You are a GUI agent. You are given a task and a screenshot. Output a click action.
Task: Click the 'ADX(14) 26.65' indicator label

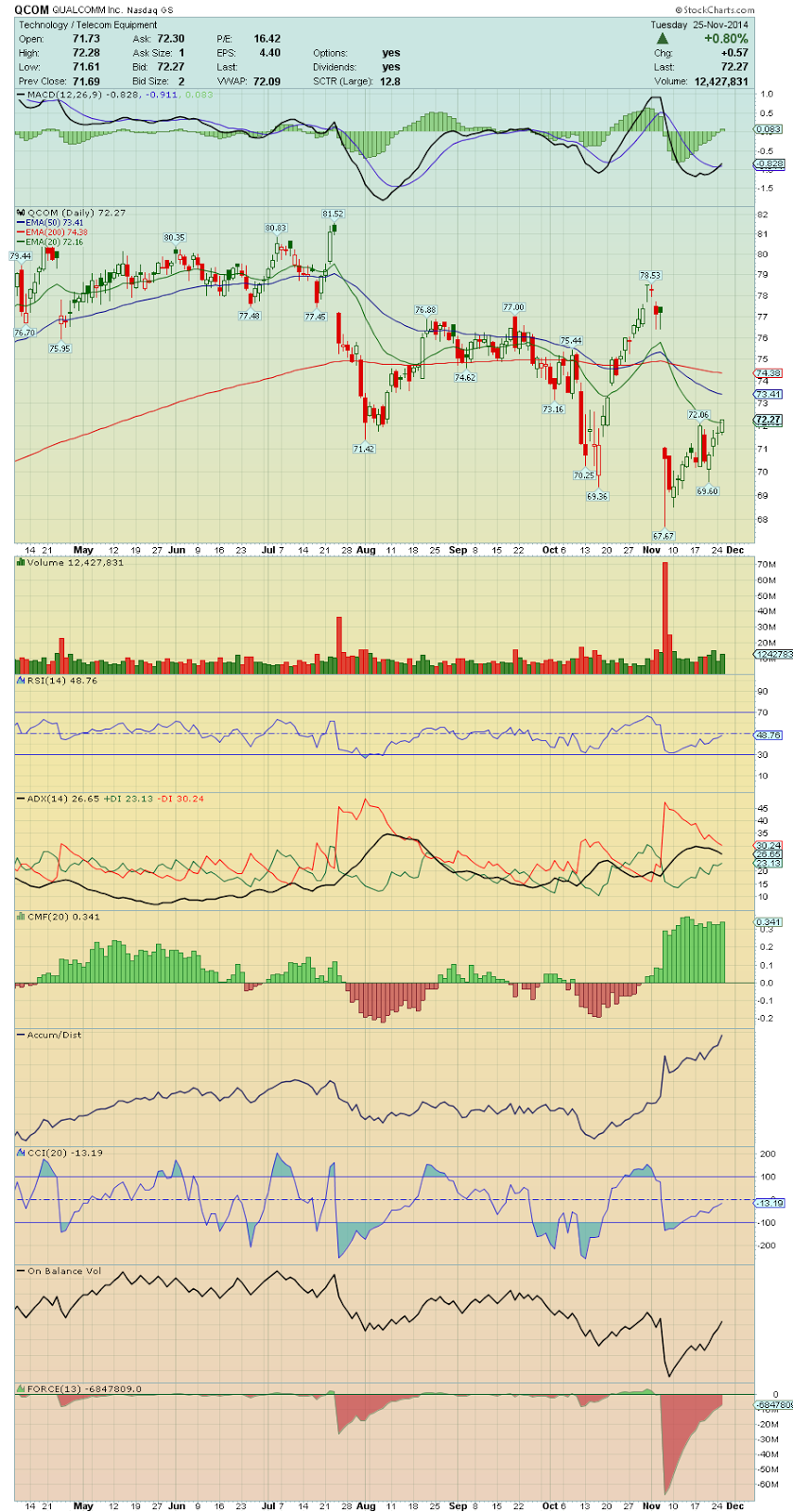(63, 799)
